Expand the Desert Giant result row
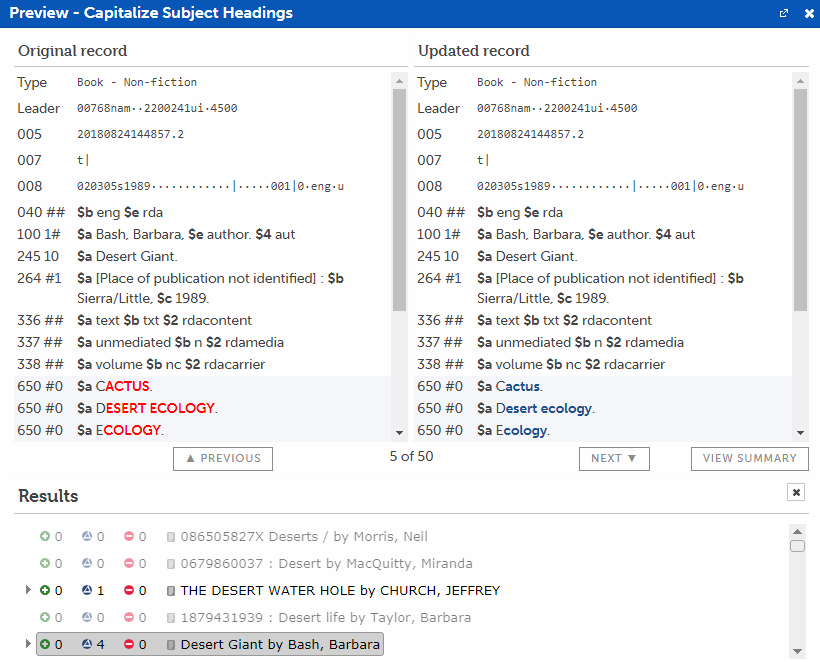This screenshot has width=820, height=662. (28, 645)
